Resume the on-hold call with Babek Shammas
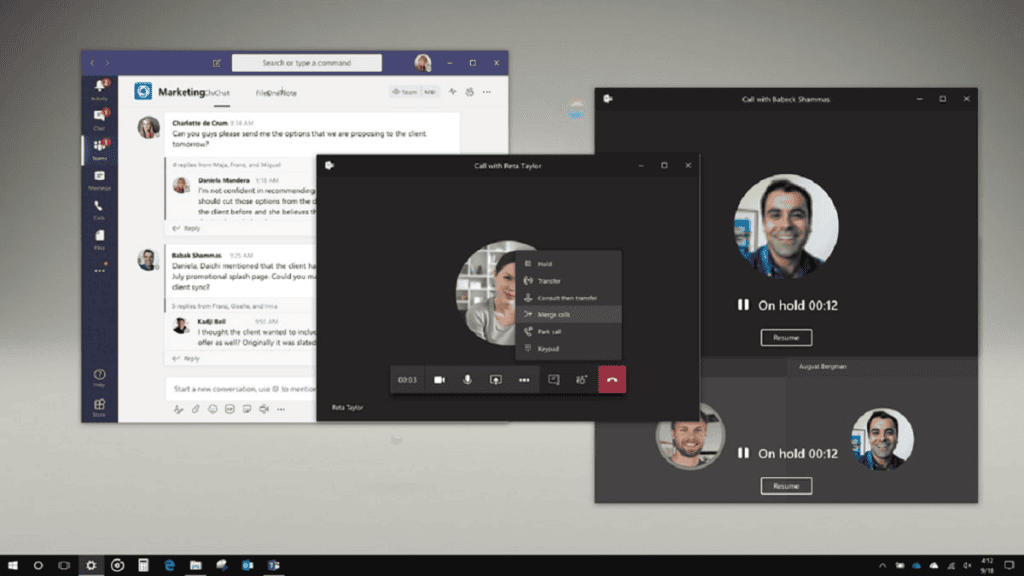The width and height of the screenshot is (1024, 576). point(786,338)
